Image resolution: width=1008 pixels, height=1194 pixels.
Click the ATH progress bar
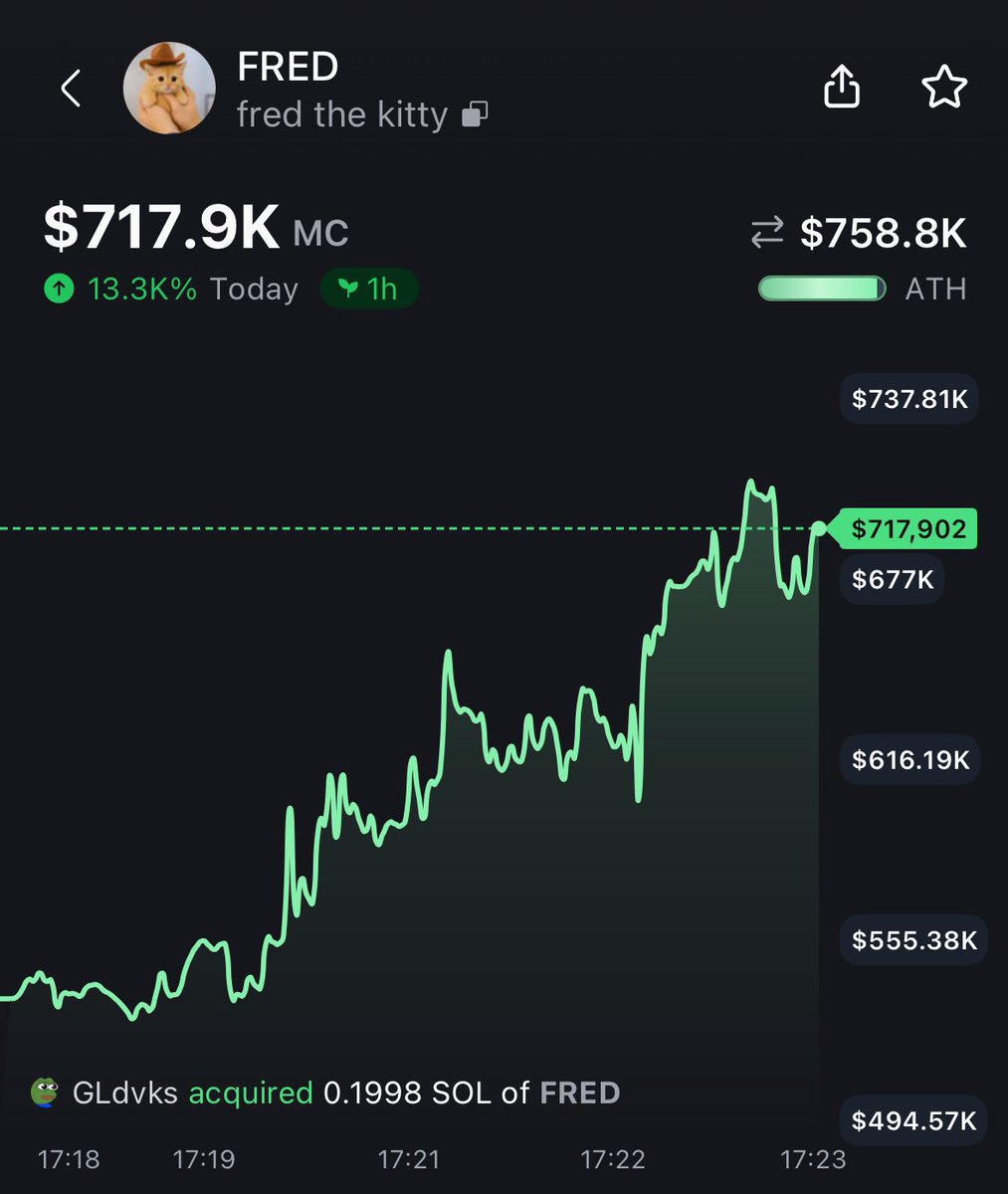point(822,290)
